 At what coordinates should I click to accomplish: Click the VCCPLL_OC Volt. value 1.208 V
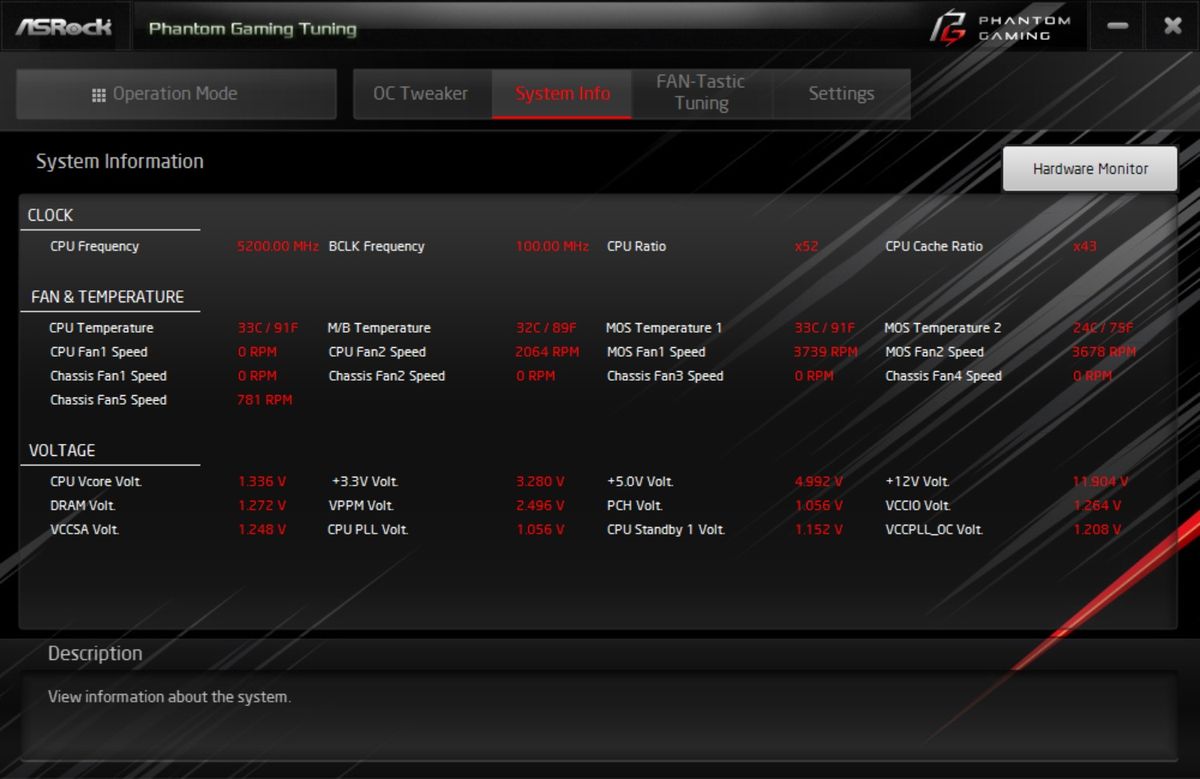1097,530
